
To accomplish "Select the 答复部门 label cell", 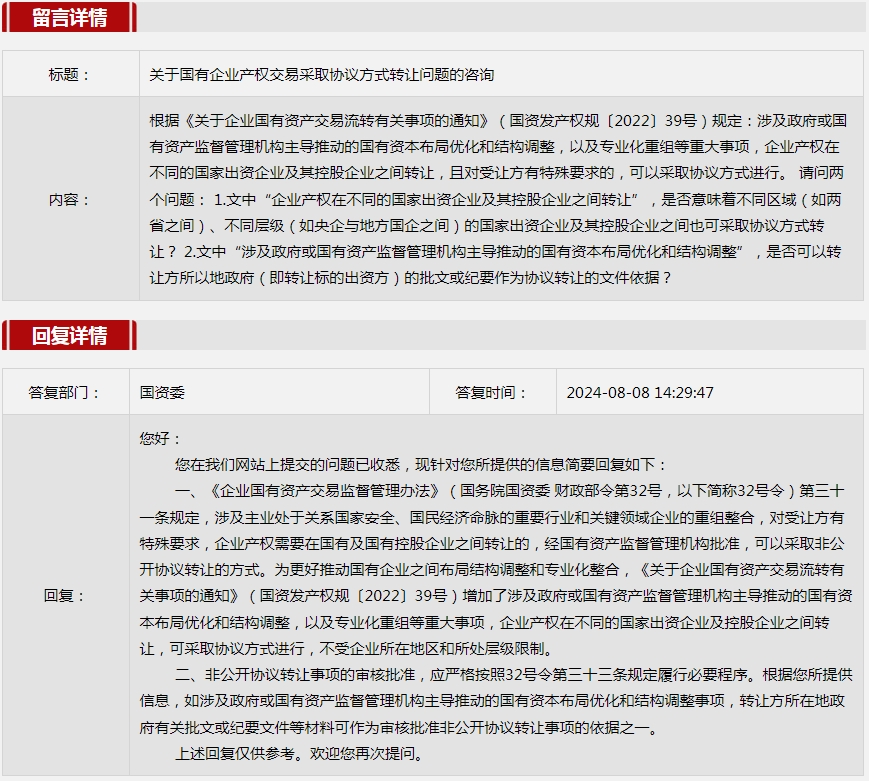I will pos(65,392).
